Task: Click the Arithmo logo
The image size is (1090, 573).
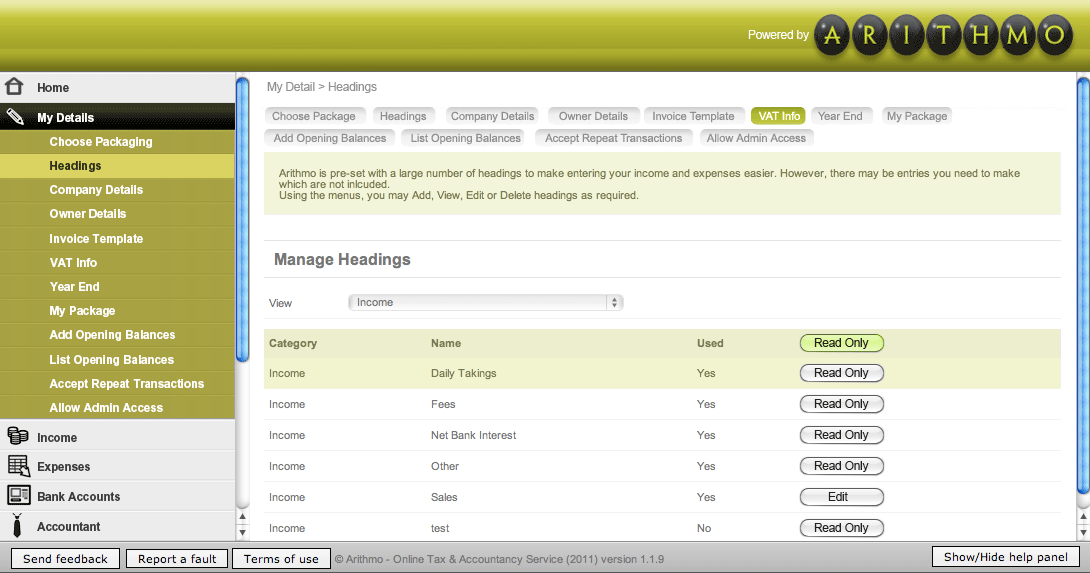Action: (943, 34)
